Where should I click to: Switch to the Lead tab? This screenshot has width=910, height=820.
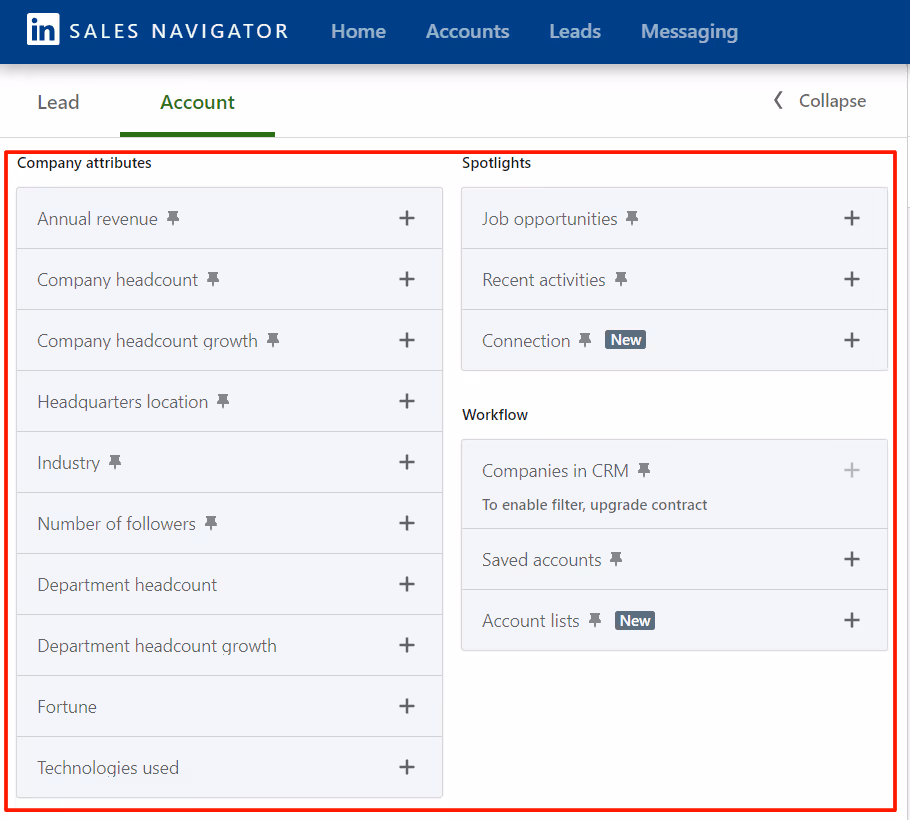(57, 101)
